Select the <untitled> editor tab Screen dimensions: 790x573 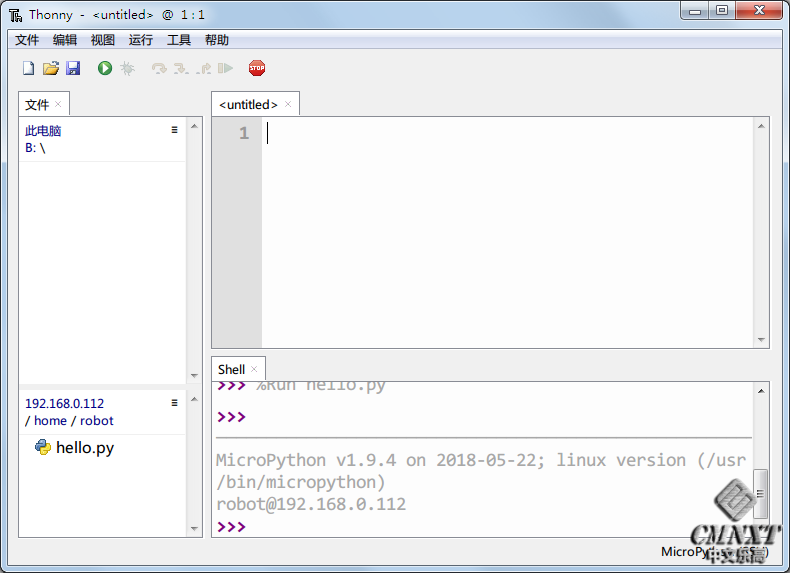pyautogui.click(x=248, y=104)
